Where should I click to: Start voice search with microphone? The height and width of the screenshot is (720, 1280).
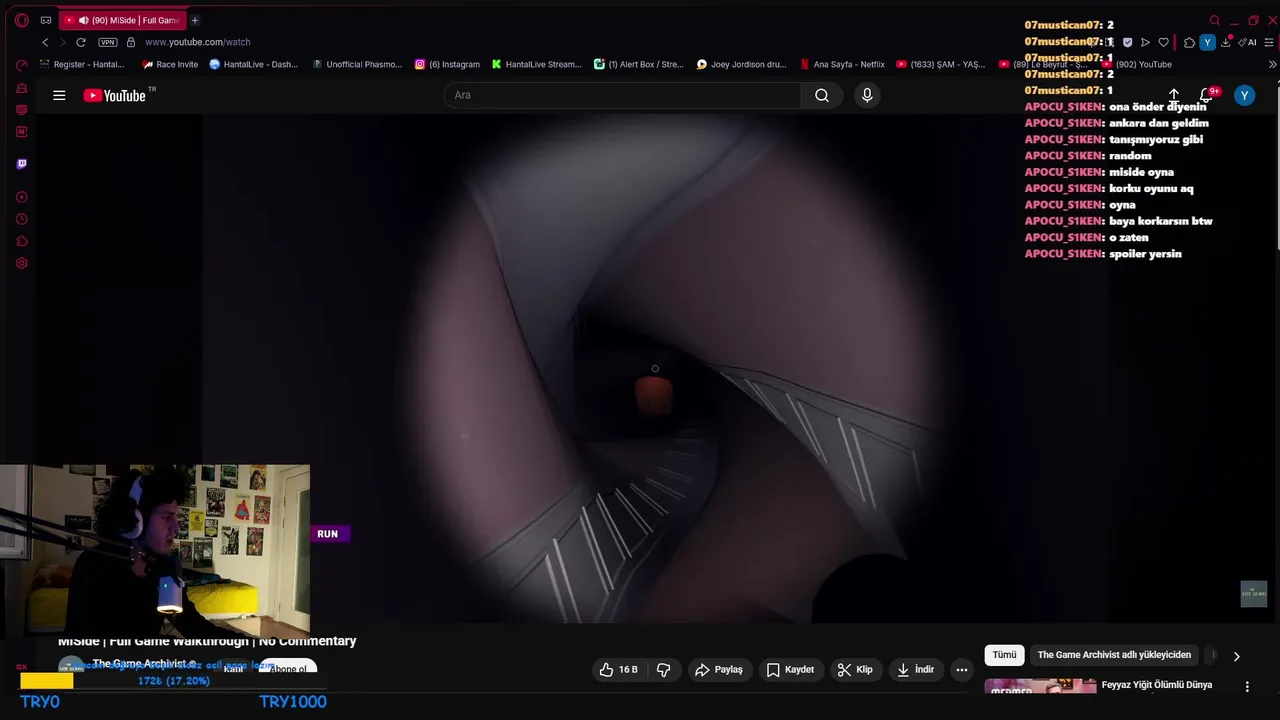point(867,95)
